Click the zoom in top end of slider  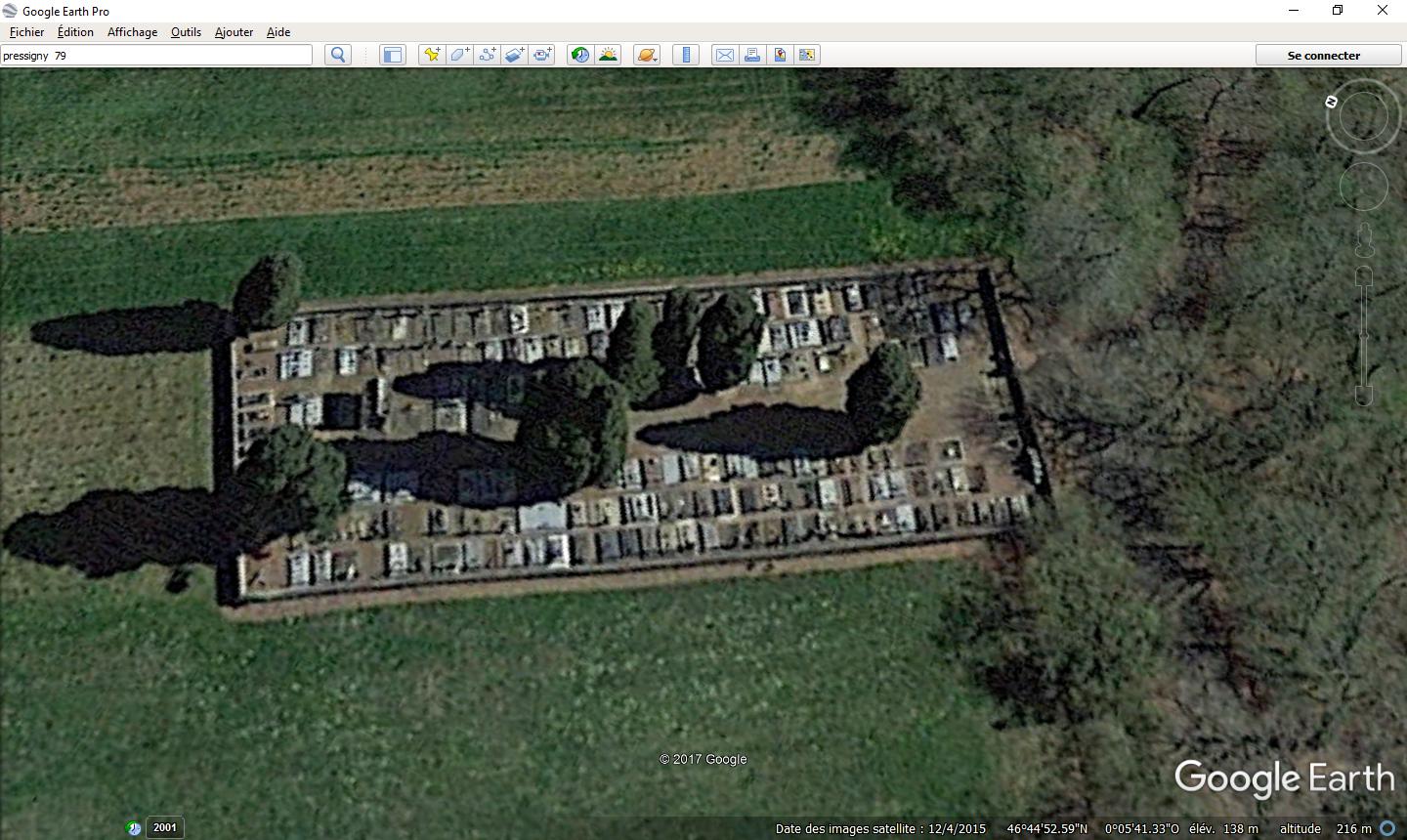pos(1364,276)
